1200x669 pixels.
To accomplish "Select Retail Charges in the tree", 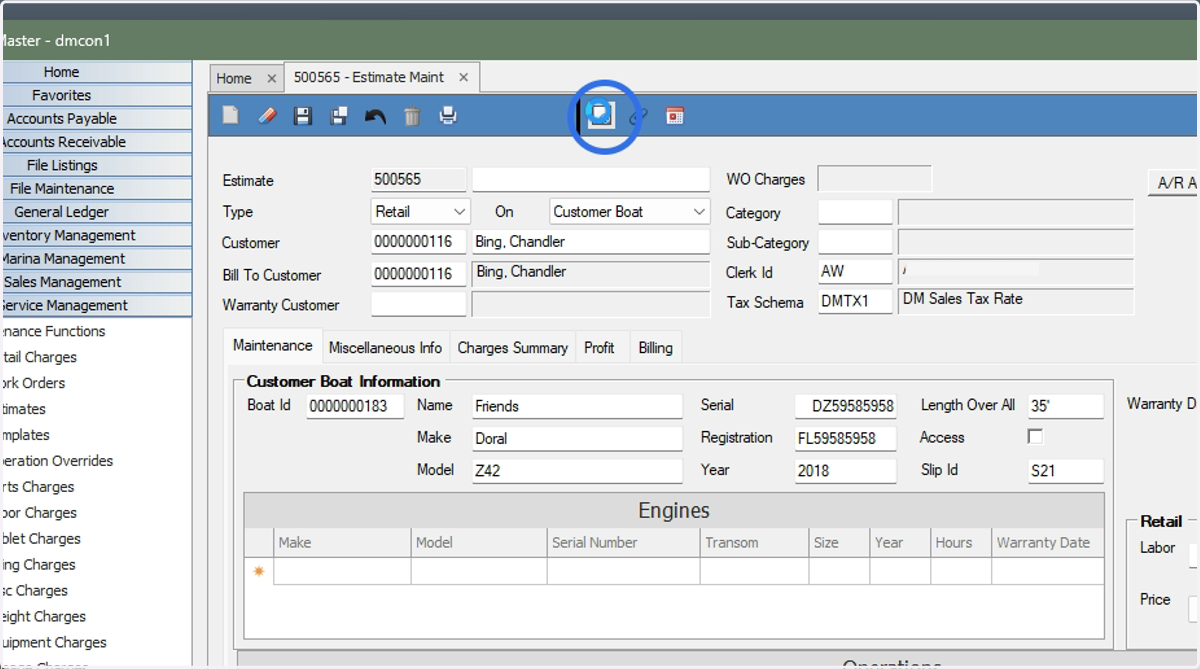I will 39,357.
